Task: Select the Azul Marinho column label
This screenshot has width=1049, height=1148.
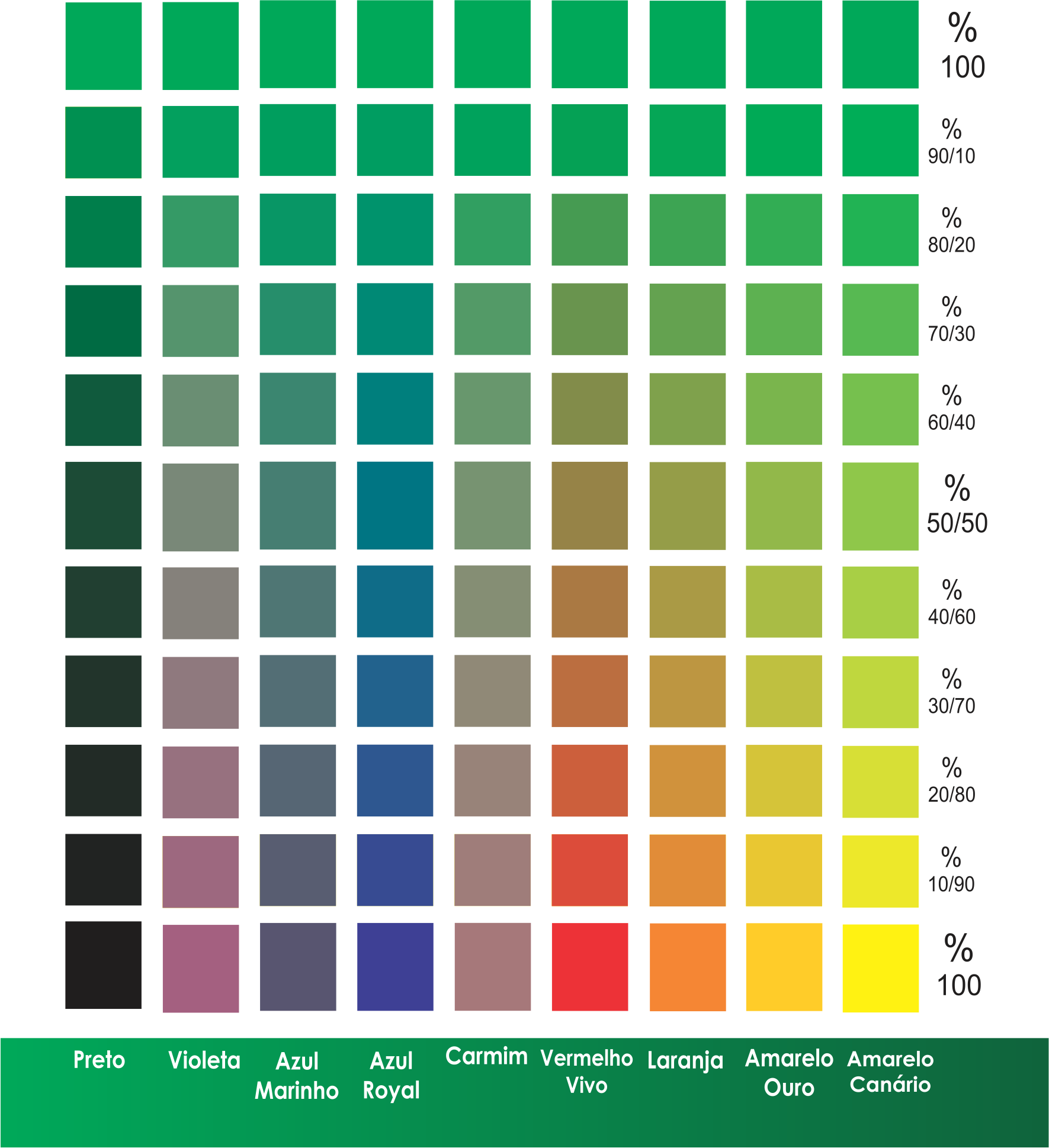Action: point(298,1075)
